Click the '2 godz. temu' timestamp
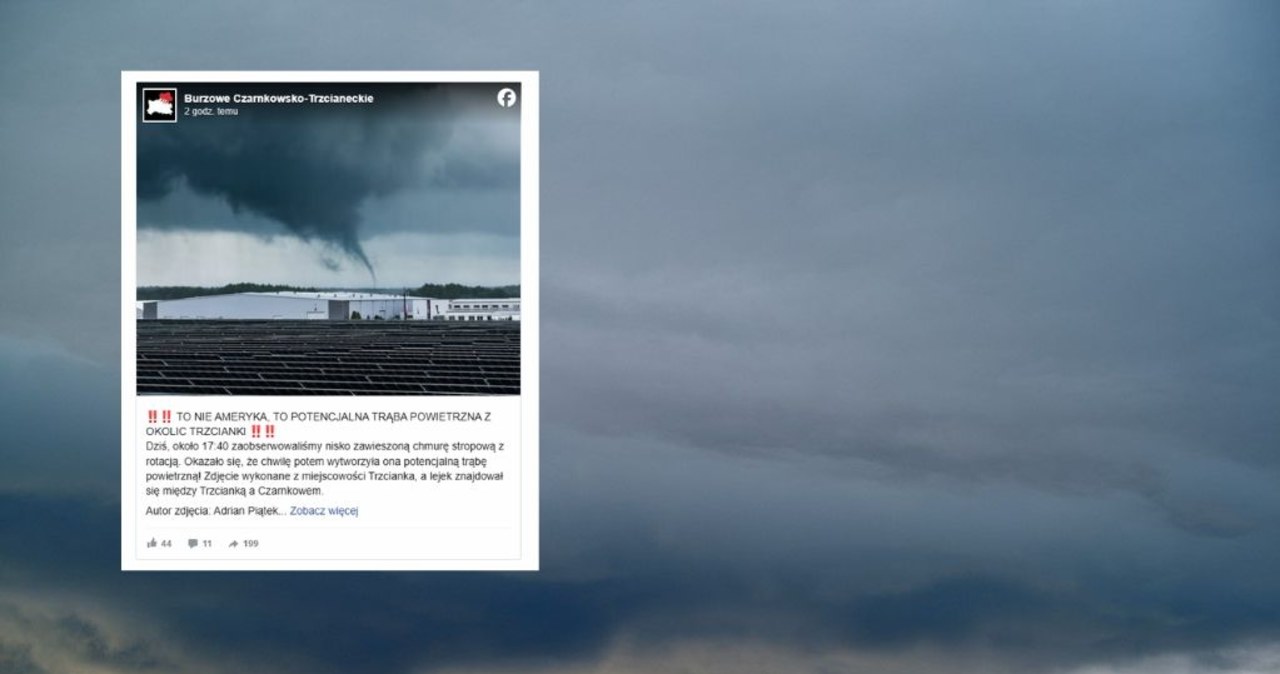The image size is (1280, 674). pyautogui.click(x=211, y=112)
